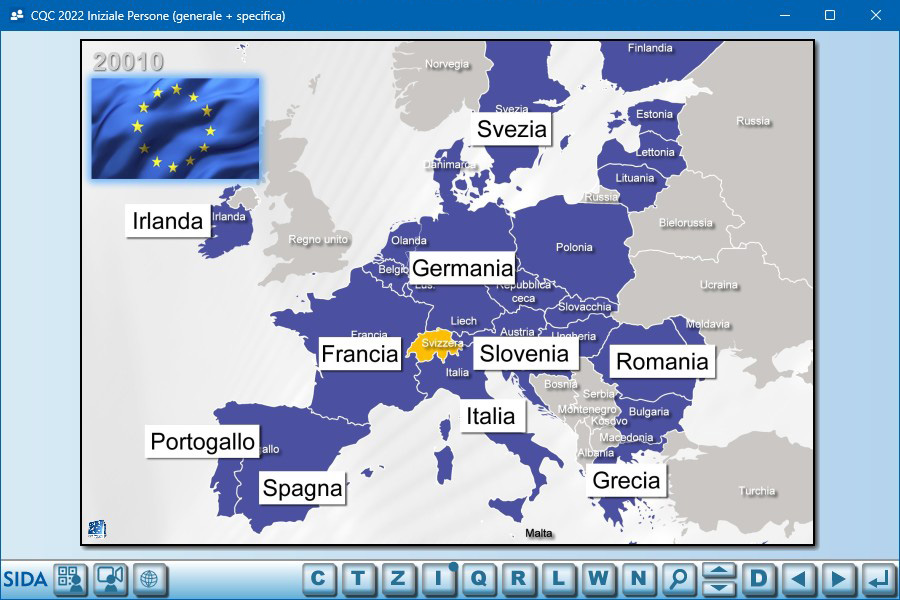Click the enter return arrow button

pos(878,579)
